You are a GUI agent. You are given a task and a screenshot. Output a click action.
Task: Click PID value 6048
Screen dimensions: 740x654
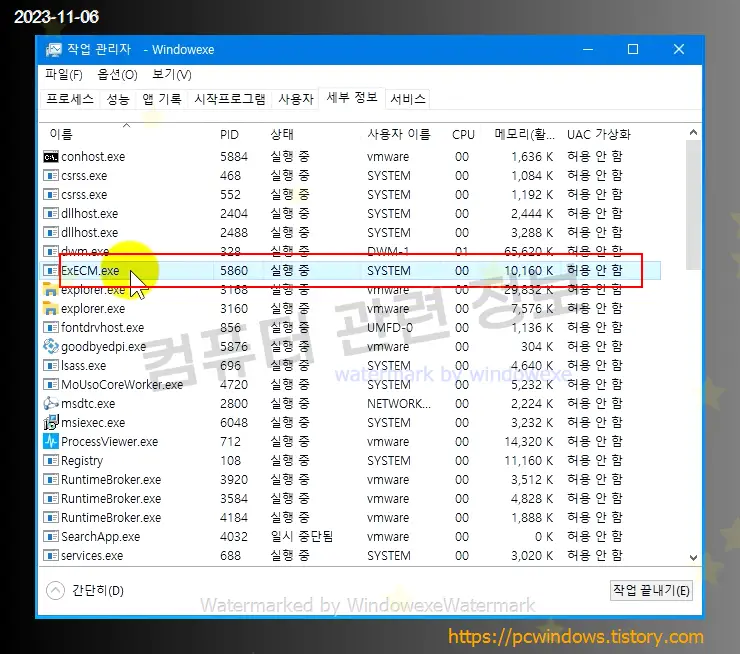(234, 422)
